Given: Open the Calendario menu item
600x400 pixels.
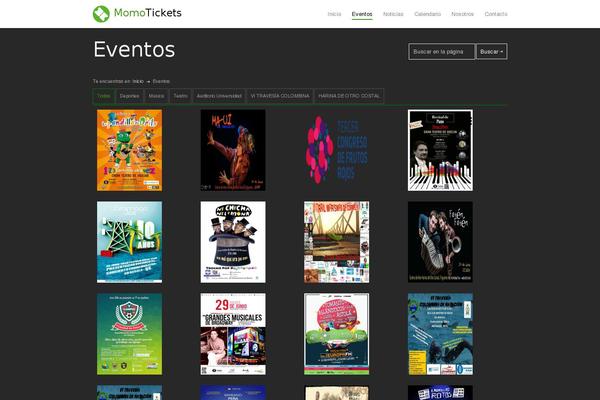Looking at the screenshot, I should 427,14.
